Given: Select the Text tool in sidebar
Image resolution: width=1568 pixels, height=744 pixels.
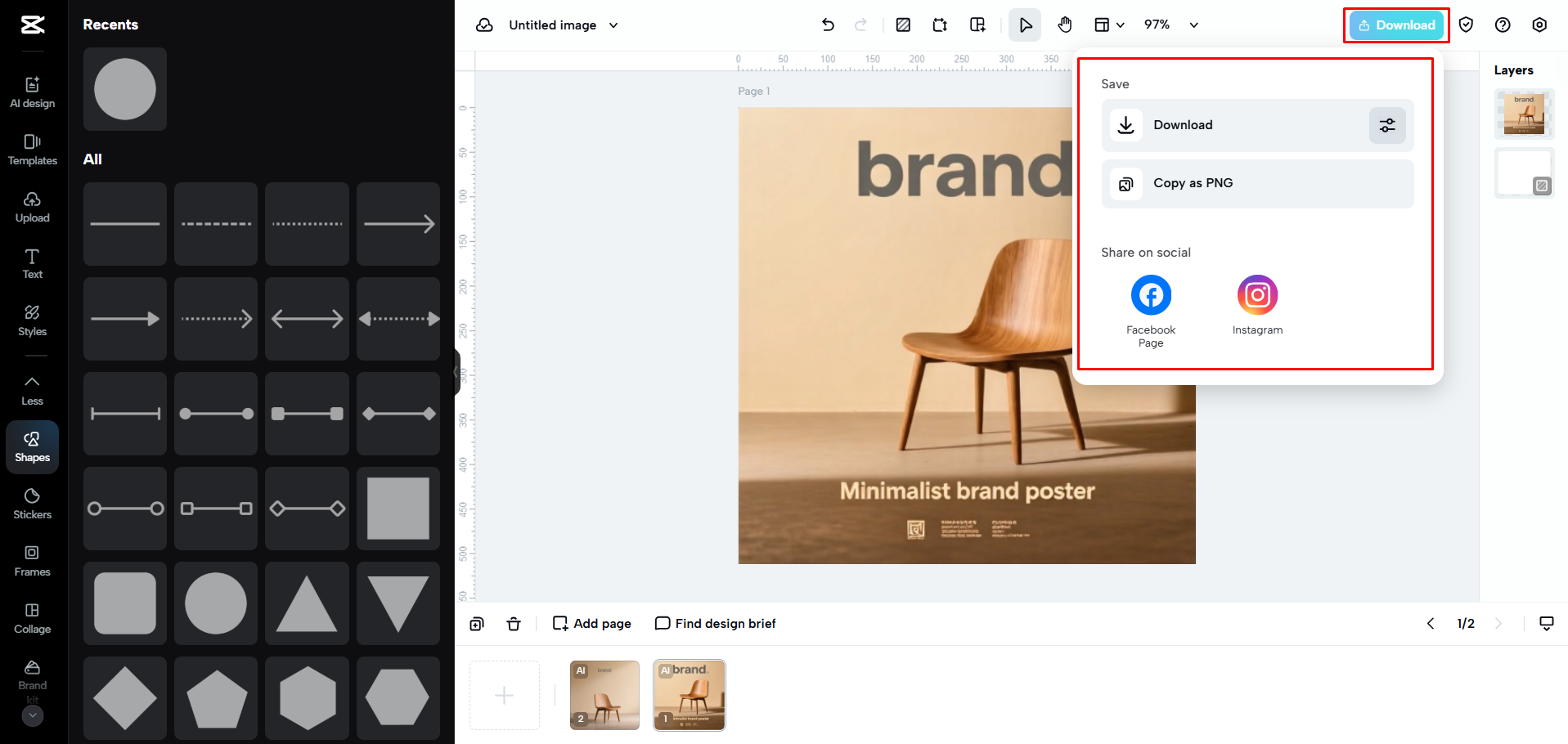Looking at the screenshot, I should (33, 263).
